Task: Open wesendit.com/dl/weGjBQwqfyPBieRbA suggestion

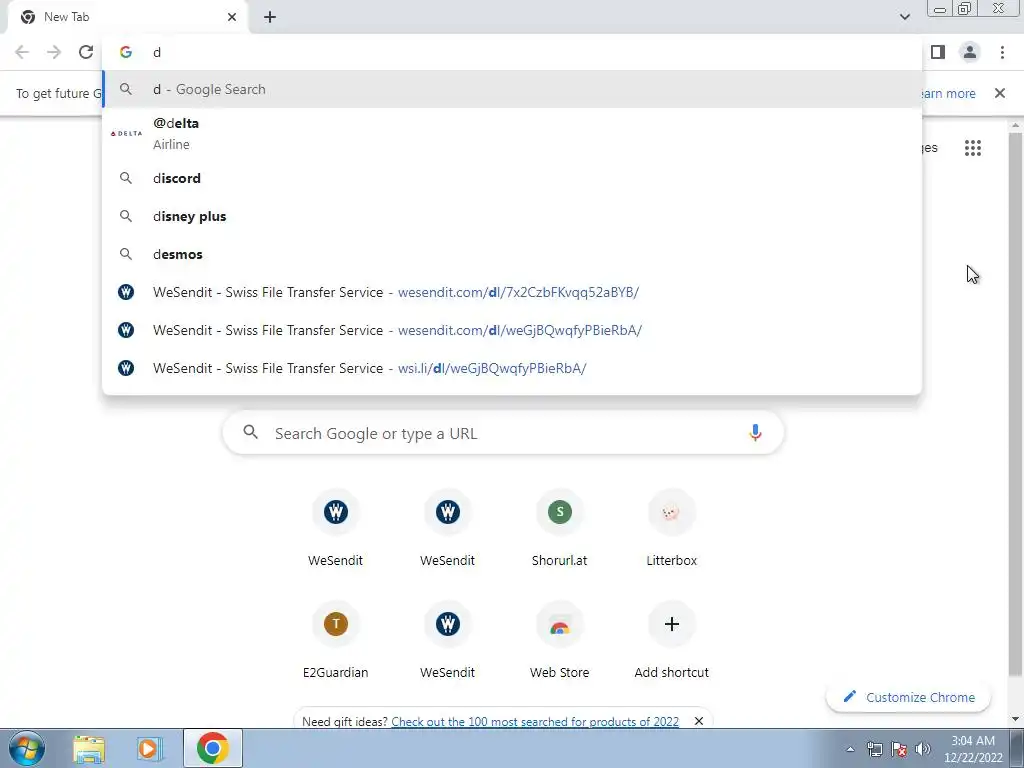Action: [x=512, y=330]
